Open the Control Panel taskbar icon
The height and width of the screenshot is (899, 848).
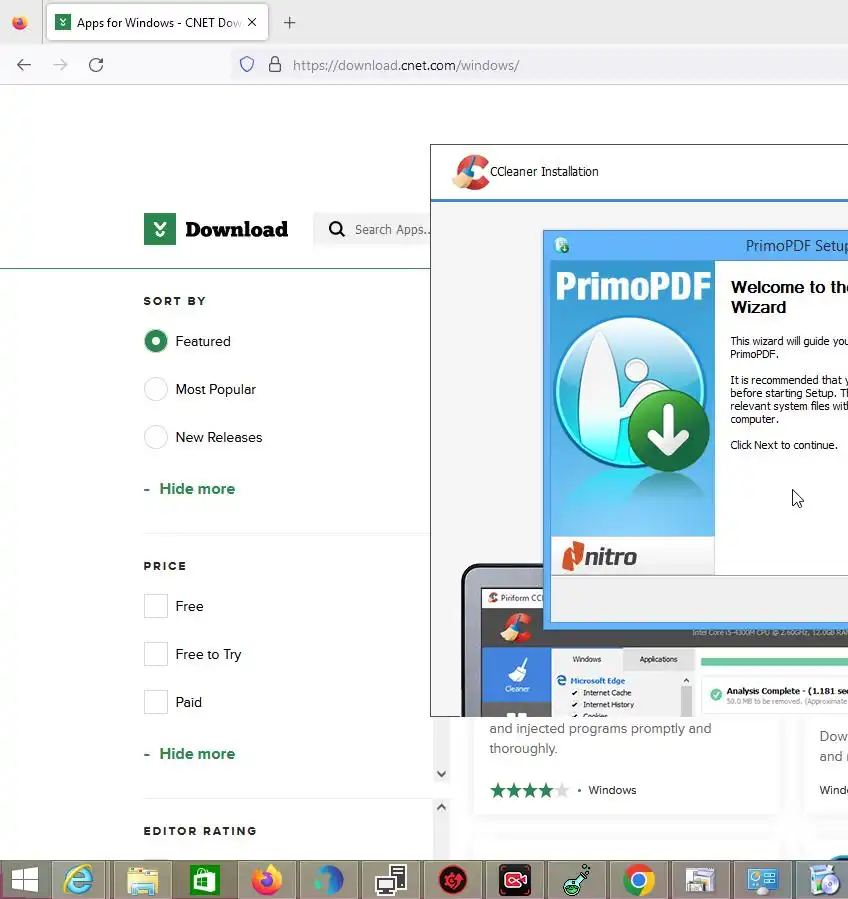(763, 880)
